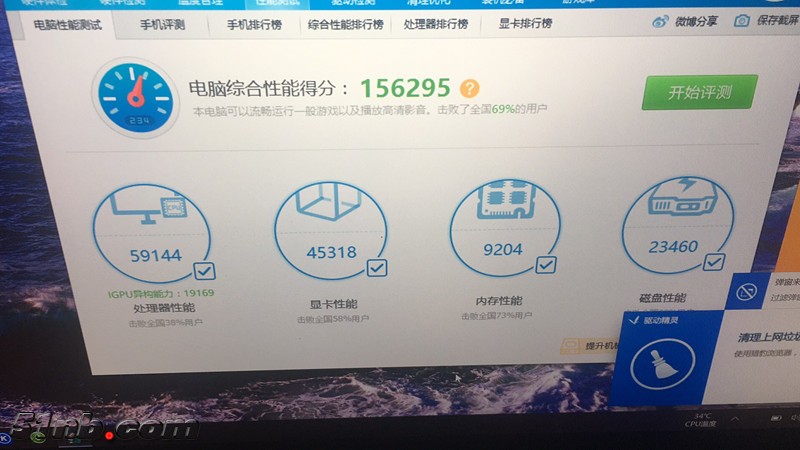Switch to the 手机评测 tab
This screenshot has height=450, width=800.
[x=162, y=24]
